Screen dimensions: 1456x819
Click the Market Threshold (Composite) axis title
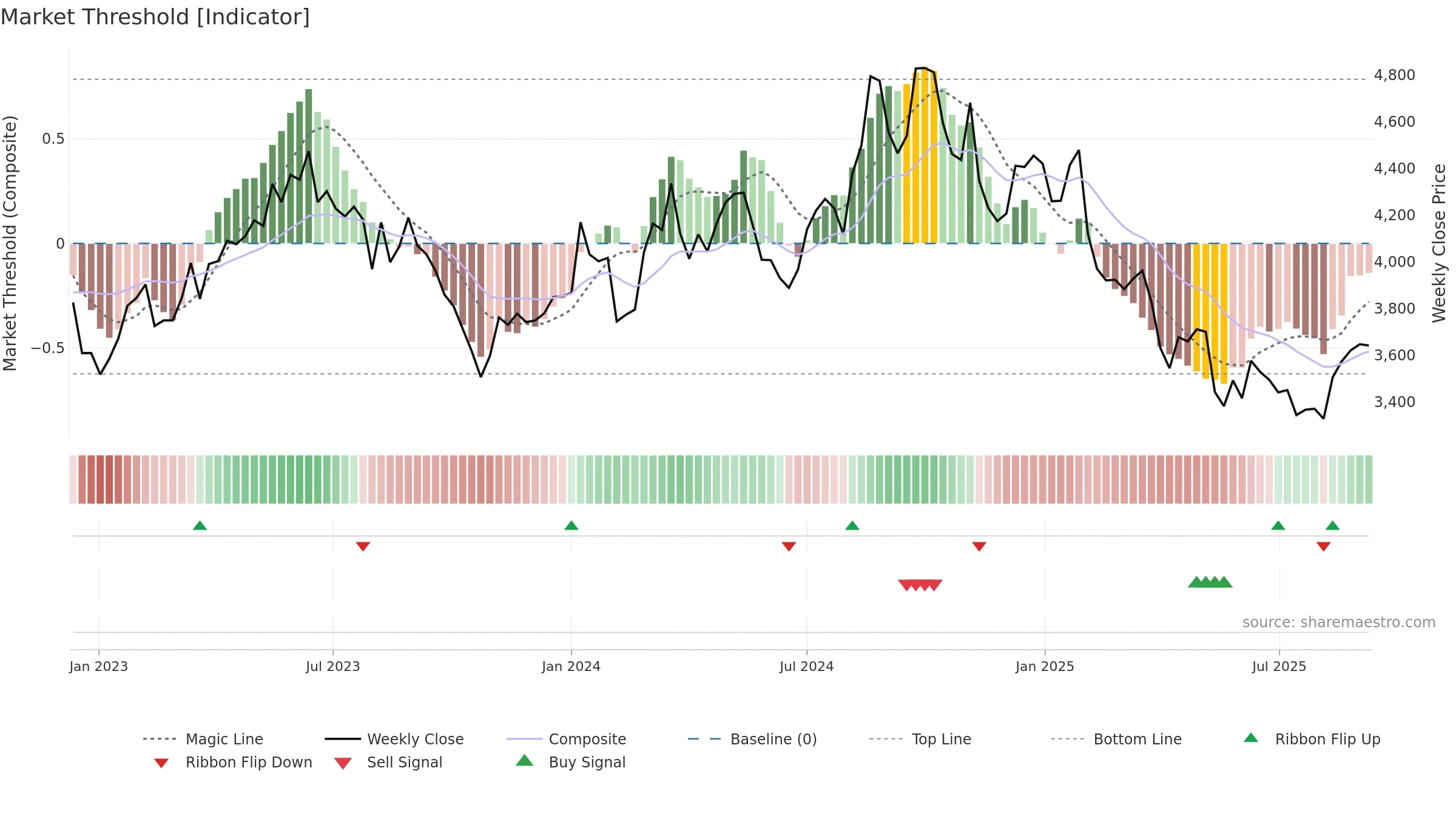pos(10,243)
